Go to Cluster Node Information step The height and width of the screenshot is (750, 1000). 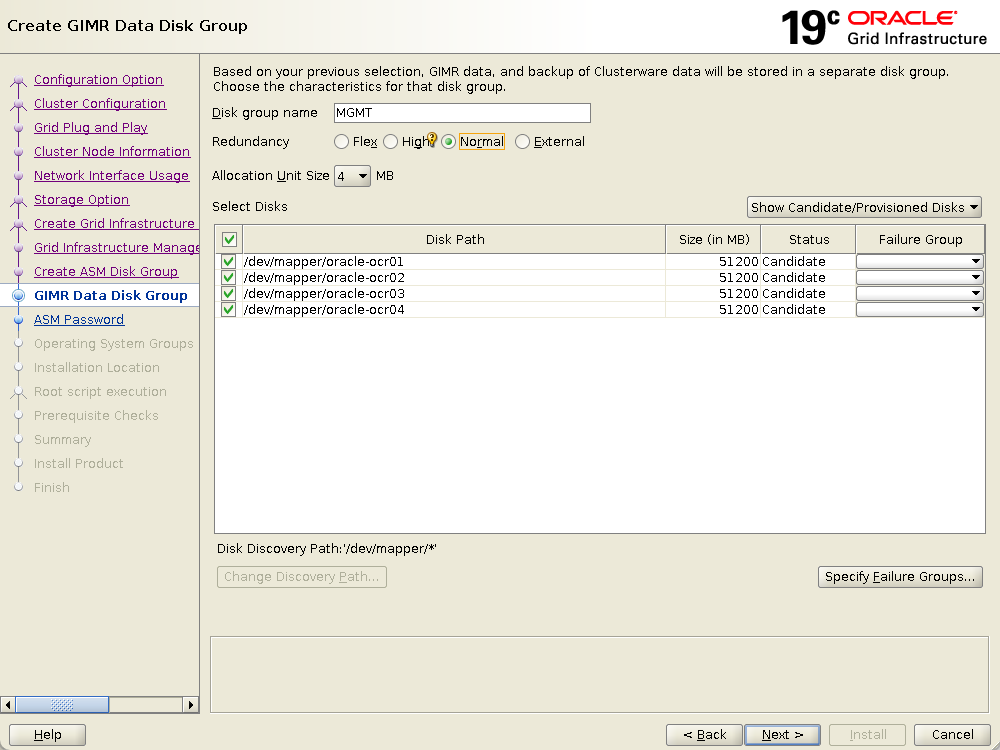(x=111, y=152)
